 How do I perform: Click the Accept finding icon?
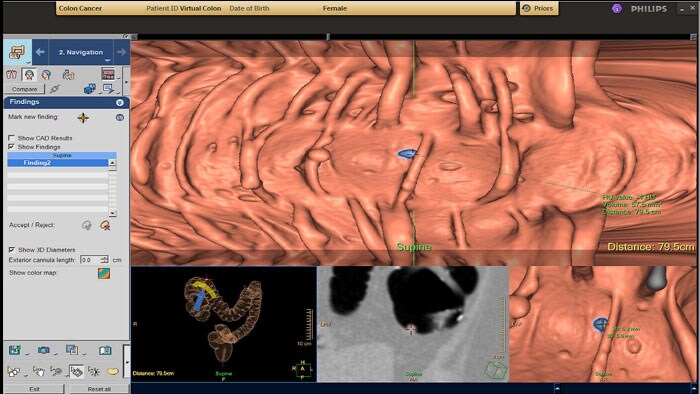(x=87, y=225)
